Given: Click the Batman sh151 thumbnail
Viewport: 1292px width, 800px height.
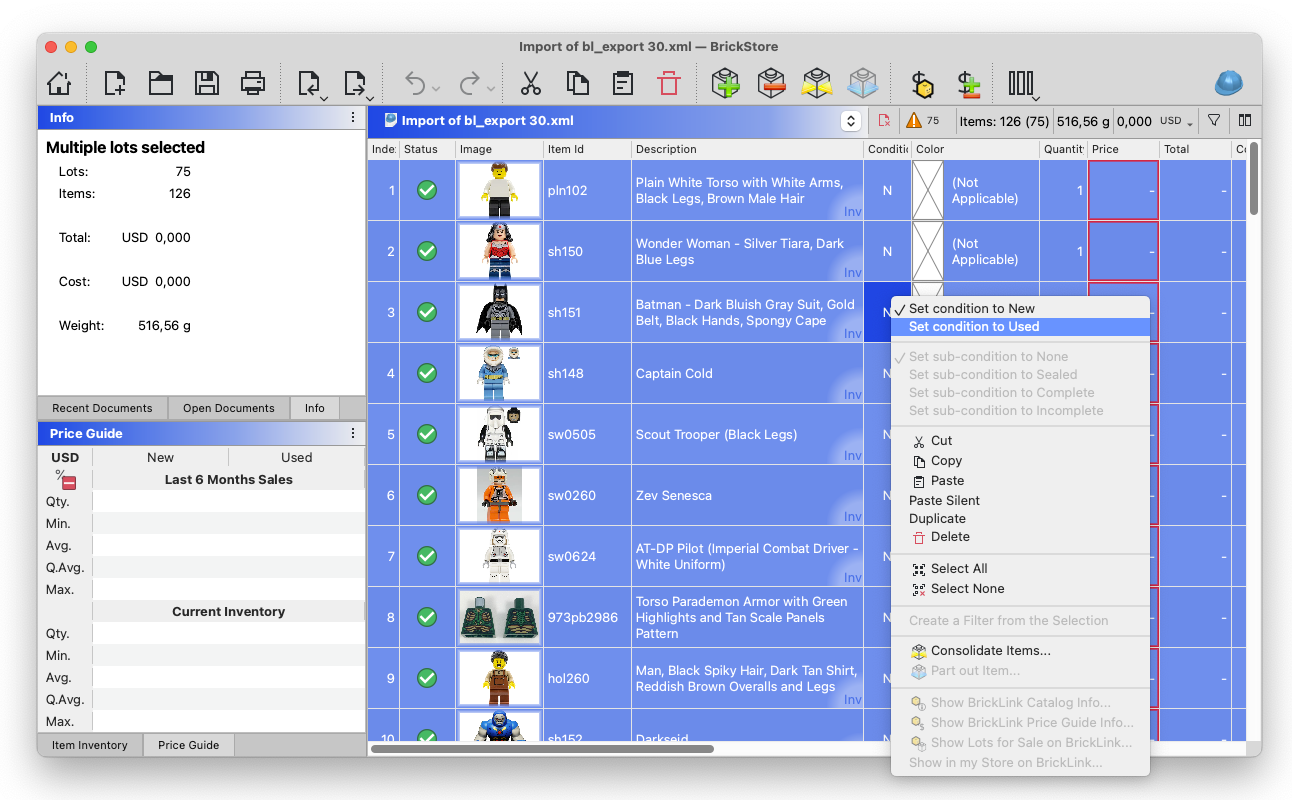Looking at the screenshot, I should pyautogui.click(x=499, y=312).
